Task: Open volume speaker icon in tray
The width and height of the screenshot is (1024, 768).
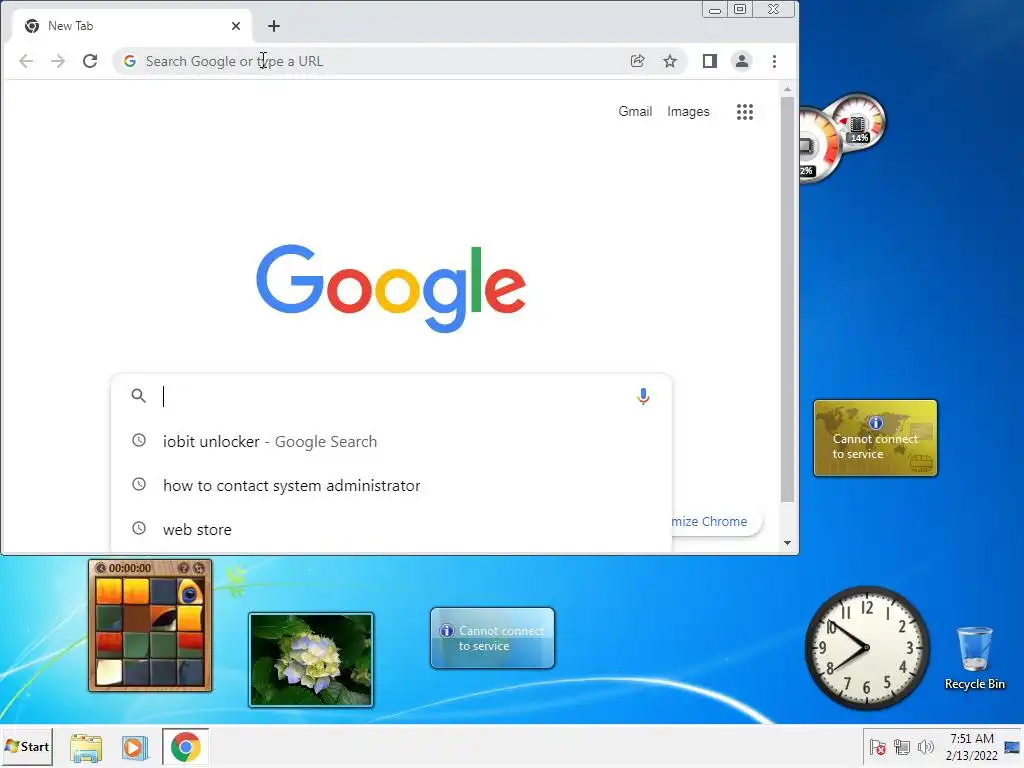Action: click(x=925, y=747)
